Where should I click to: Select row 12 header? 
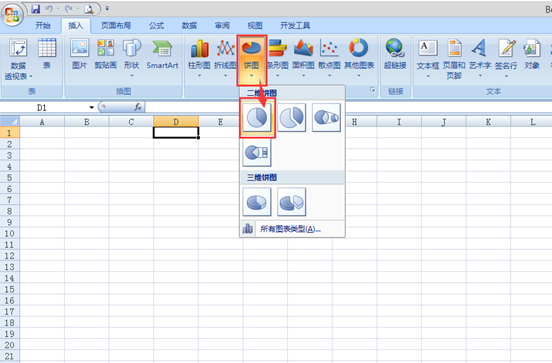click(x=10, y=256)
